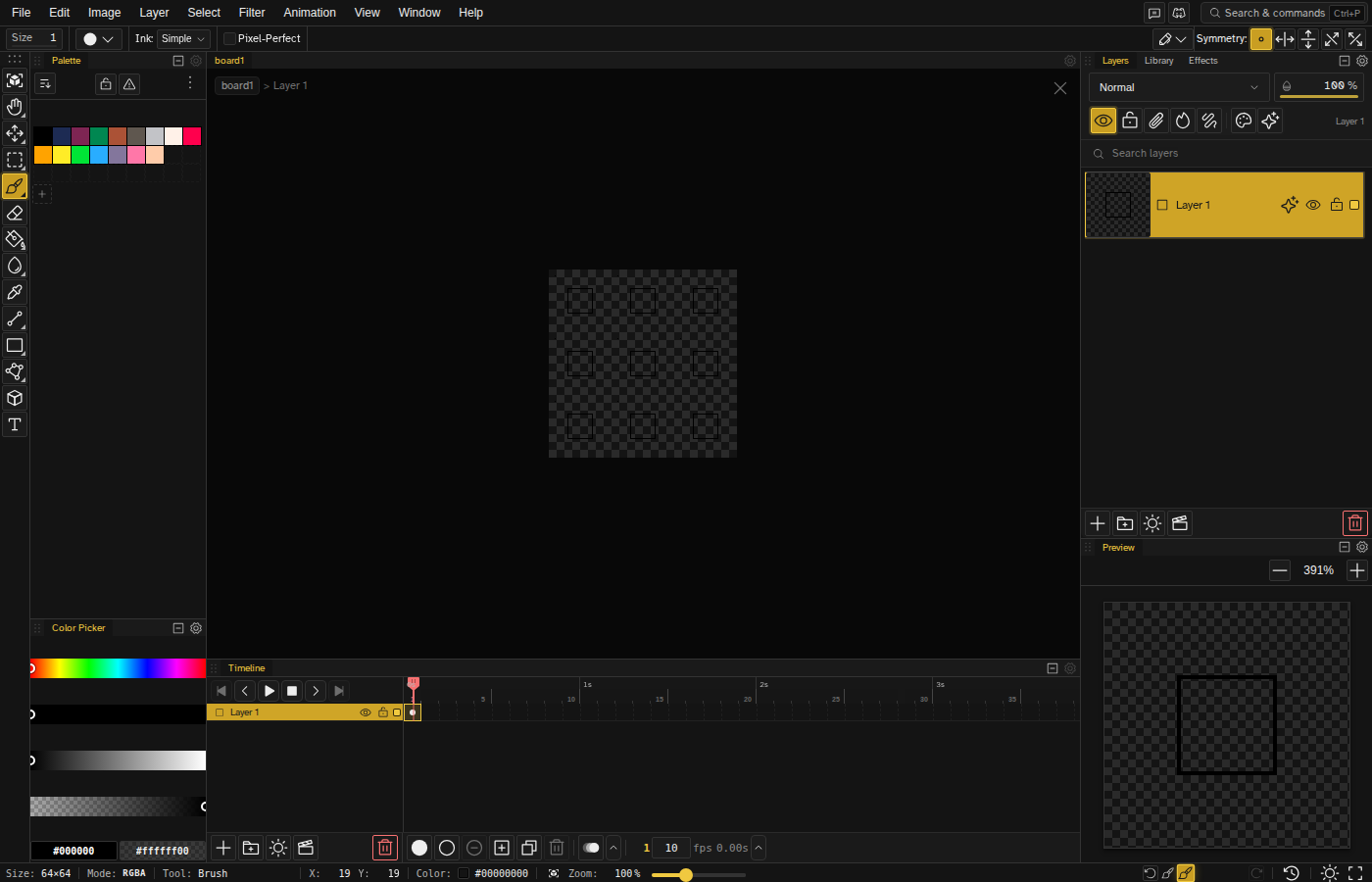Click the duplicate frame icon in Timeline
1372x882 pixels.
point(529,848)
